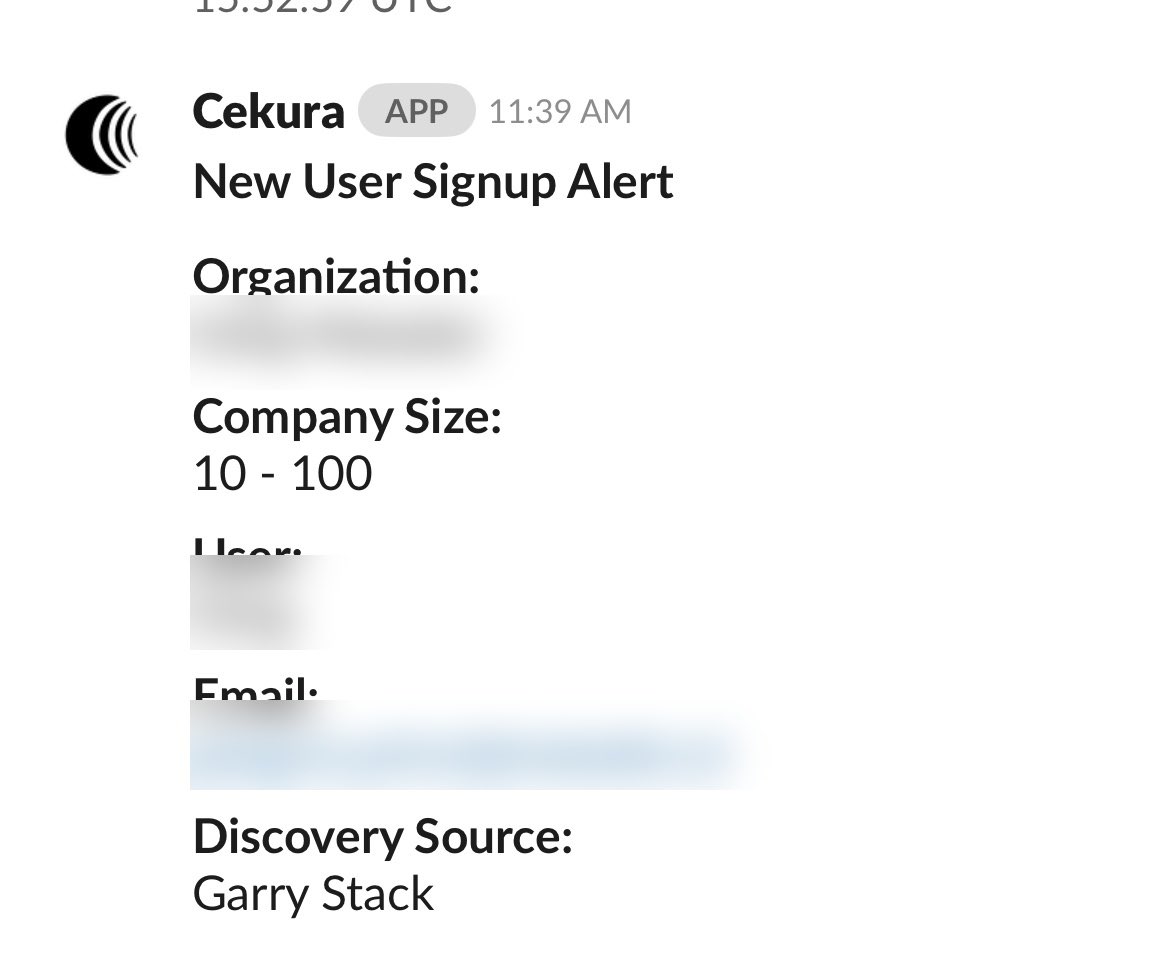Screen dimensions: 1170x964
Task: Click the 'Discovery Source:' label
Action: (383, 836)
